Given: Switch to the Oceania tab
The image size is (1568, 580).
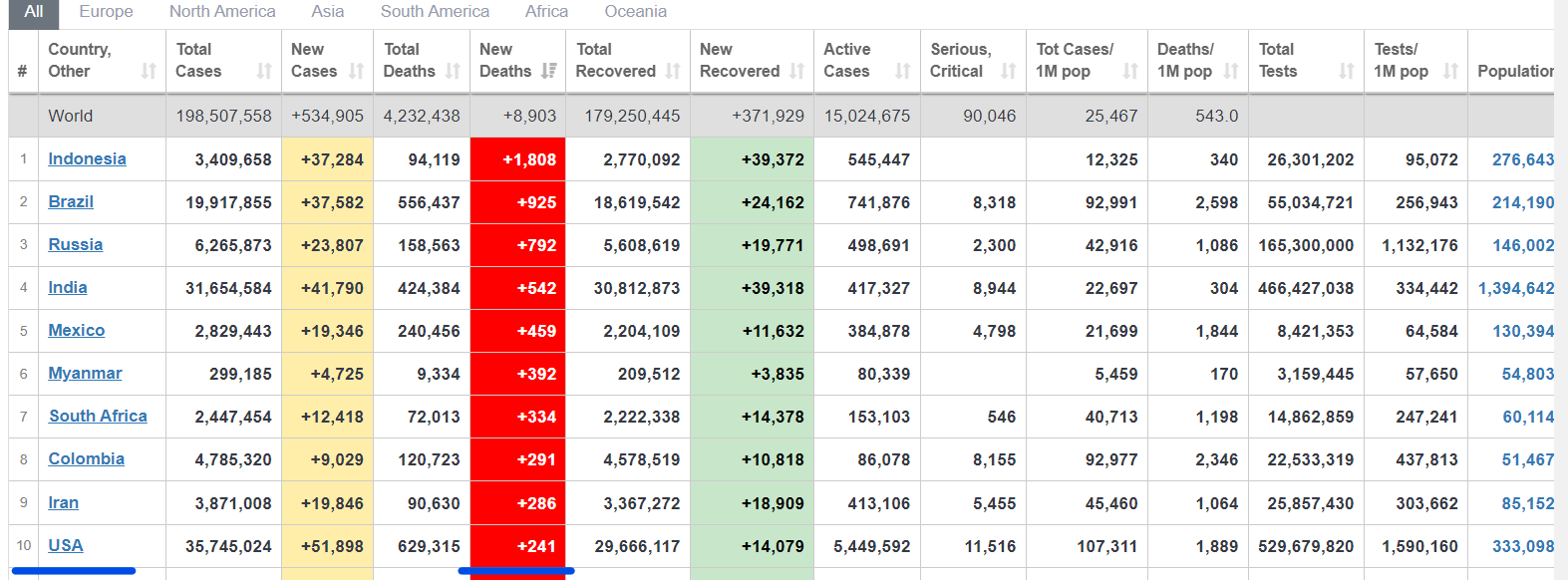Looking at the screenshot, I should pos(635,12).
